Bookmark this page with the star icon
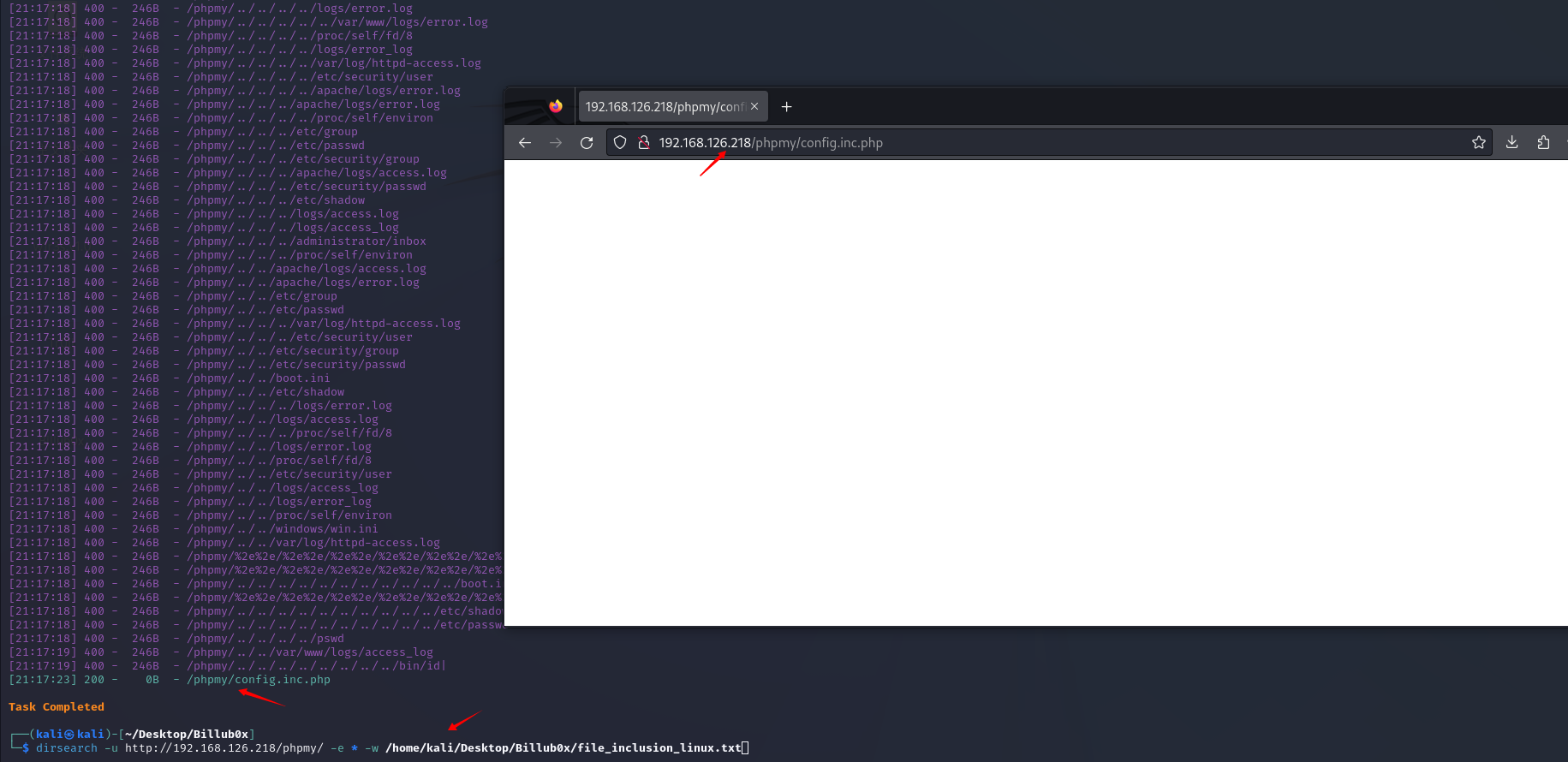 1478,143
